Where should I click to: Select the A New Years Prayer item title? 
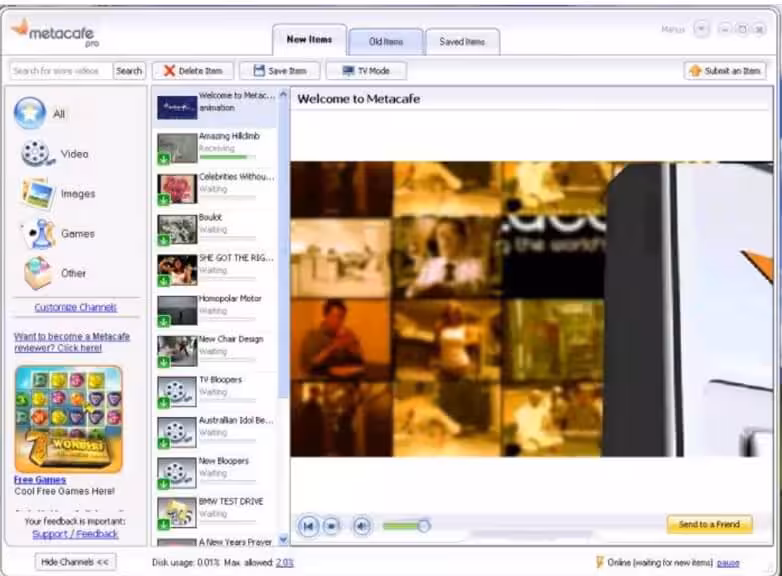[235, 542]
